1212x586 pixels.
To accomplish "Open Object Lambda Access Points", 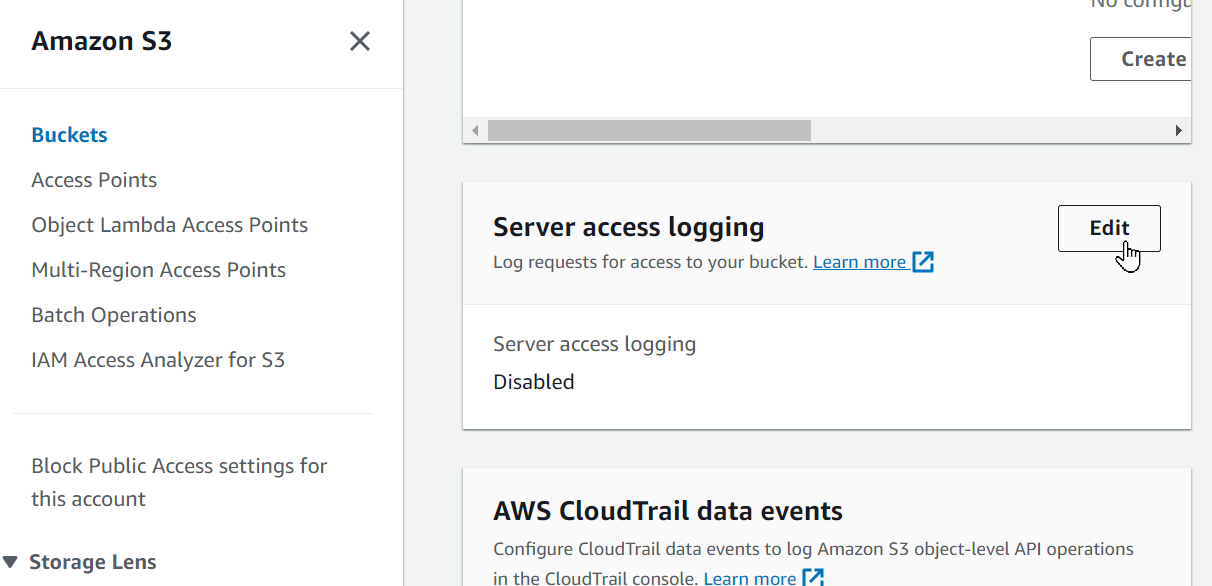I will pos(170,225).
